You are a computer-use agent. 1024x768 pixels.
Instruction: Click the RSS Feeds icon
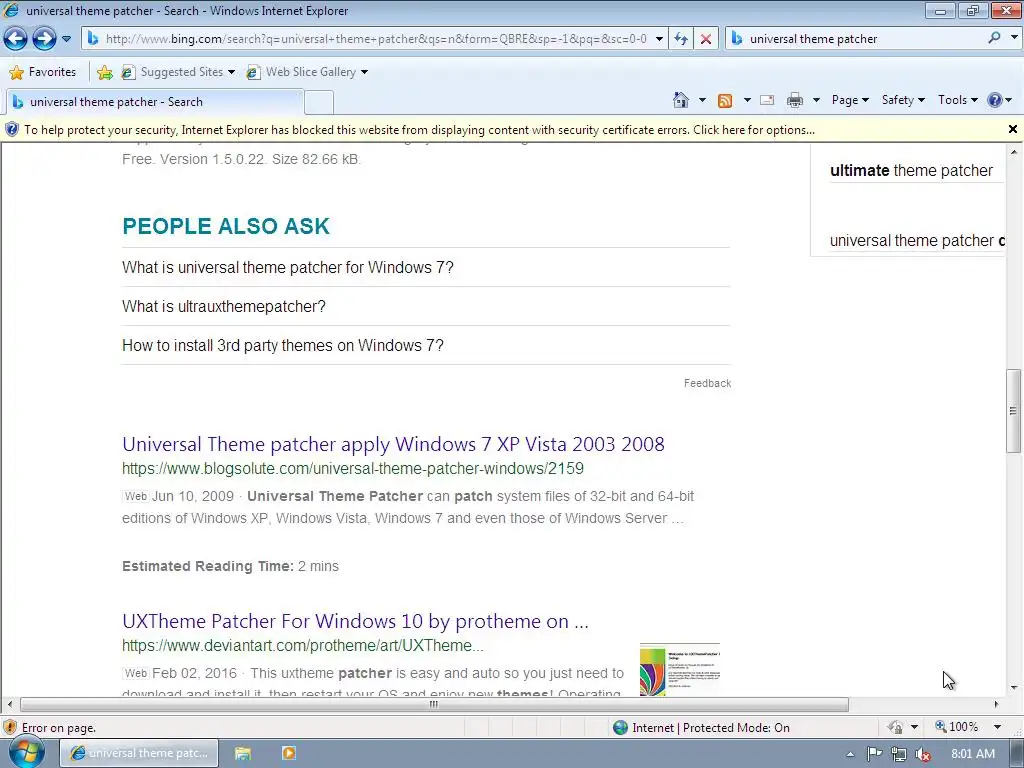[725, 100]
